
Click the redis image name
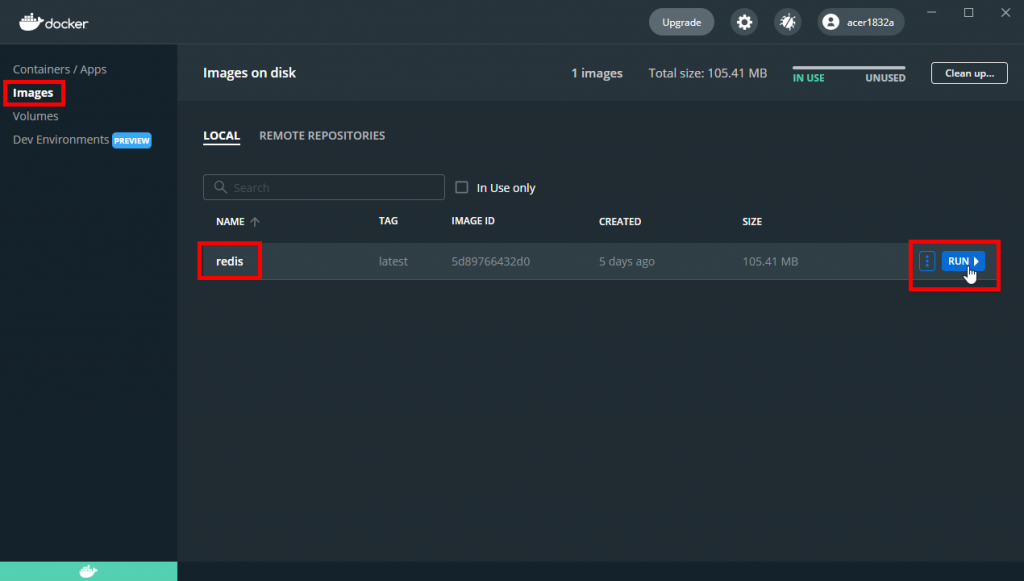pos(230,261)
